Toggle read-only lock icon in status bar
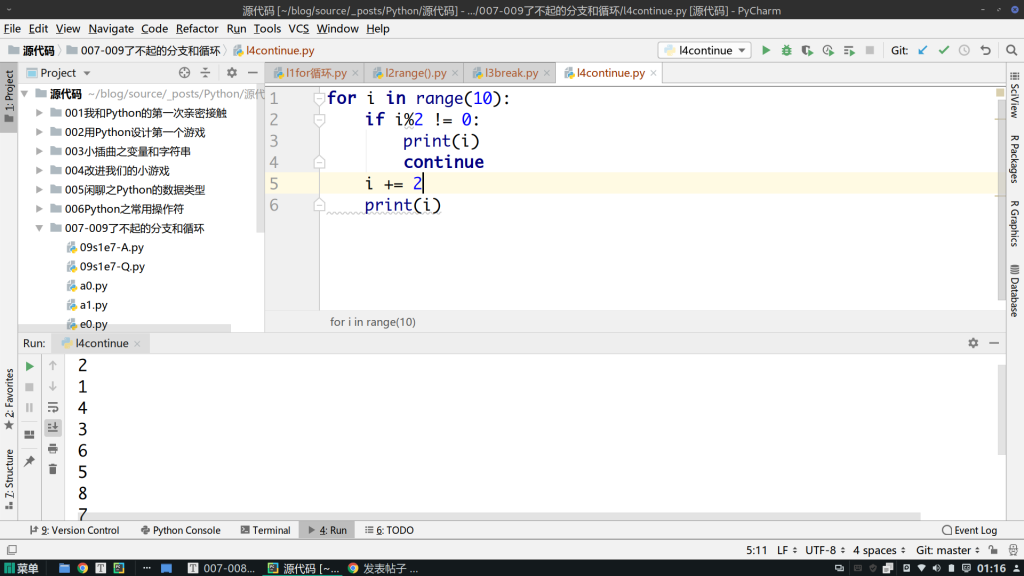 tap(993, 550)
